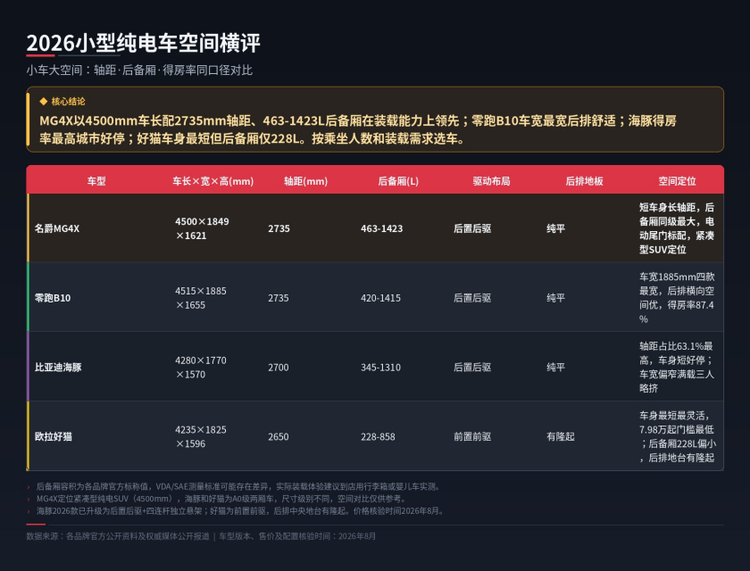This screenshot has width=750, height=571.
Task: Click the 数据来源 footer text
Action: (201, 536)
